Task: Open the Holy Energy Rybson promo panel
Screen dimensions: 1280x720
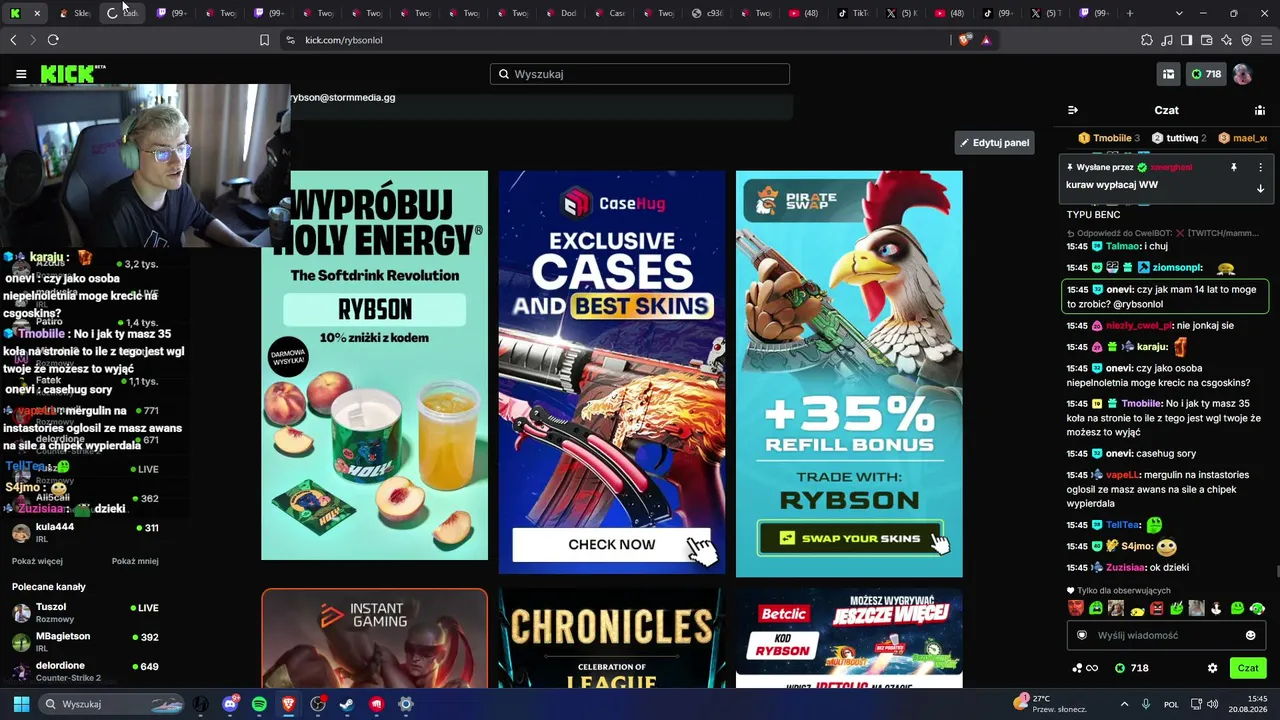Action: [374, 365]
